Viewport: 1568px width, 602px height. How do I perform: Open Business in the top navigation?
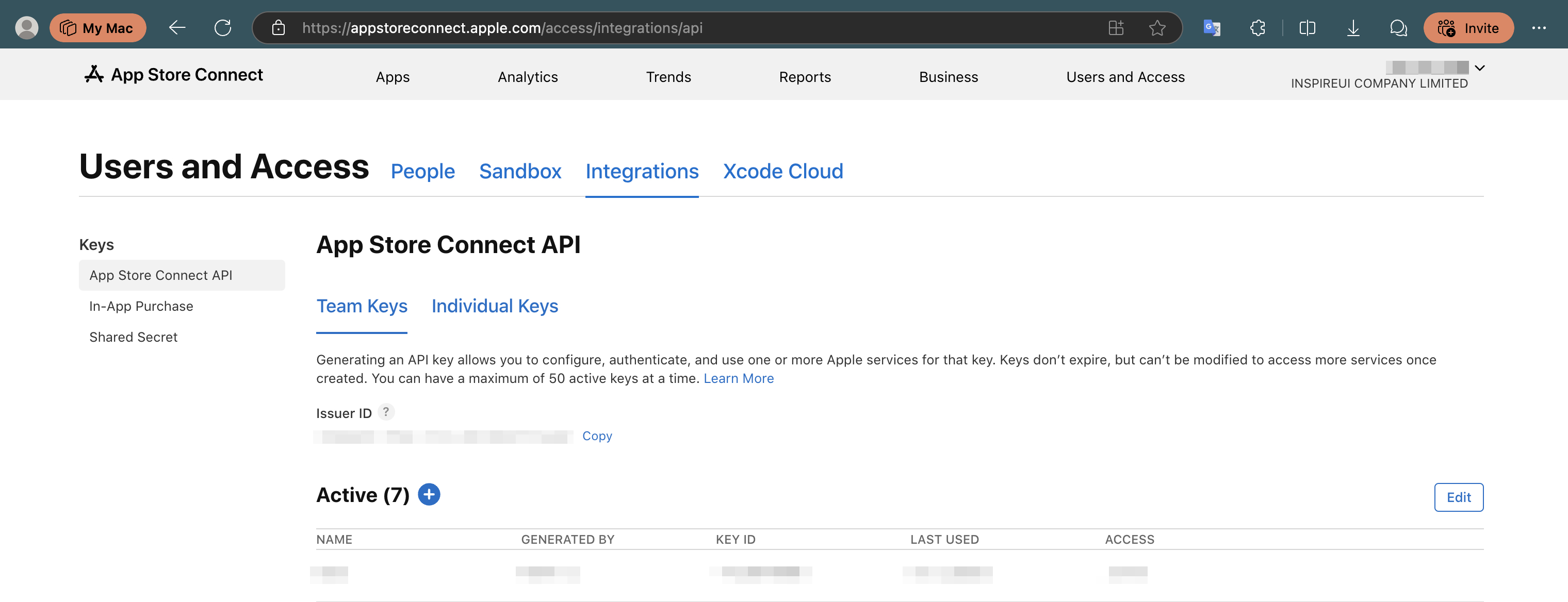pyautogui.click(x=949, y=77)
